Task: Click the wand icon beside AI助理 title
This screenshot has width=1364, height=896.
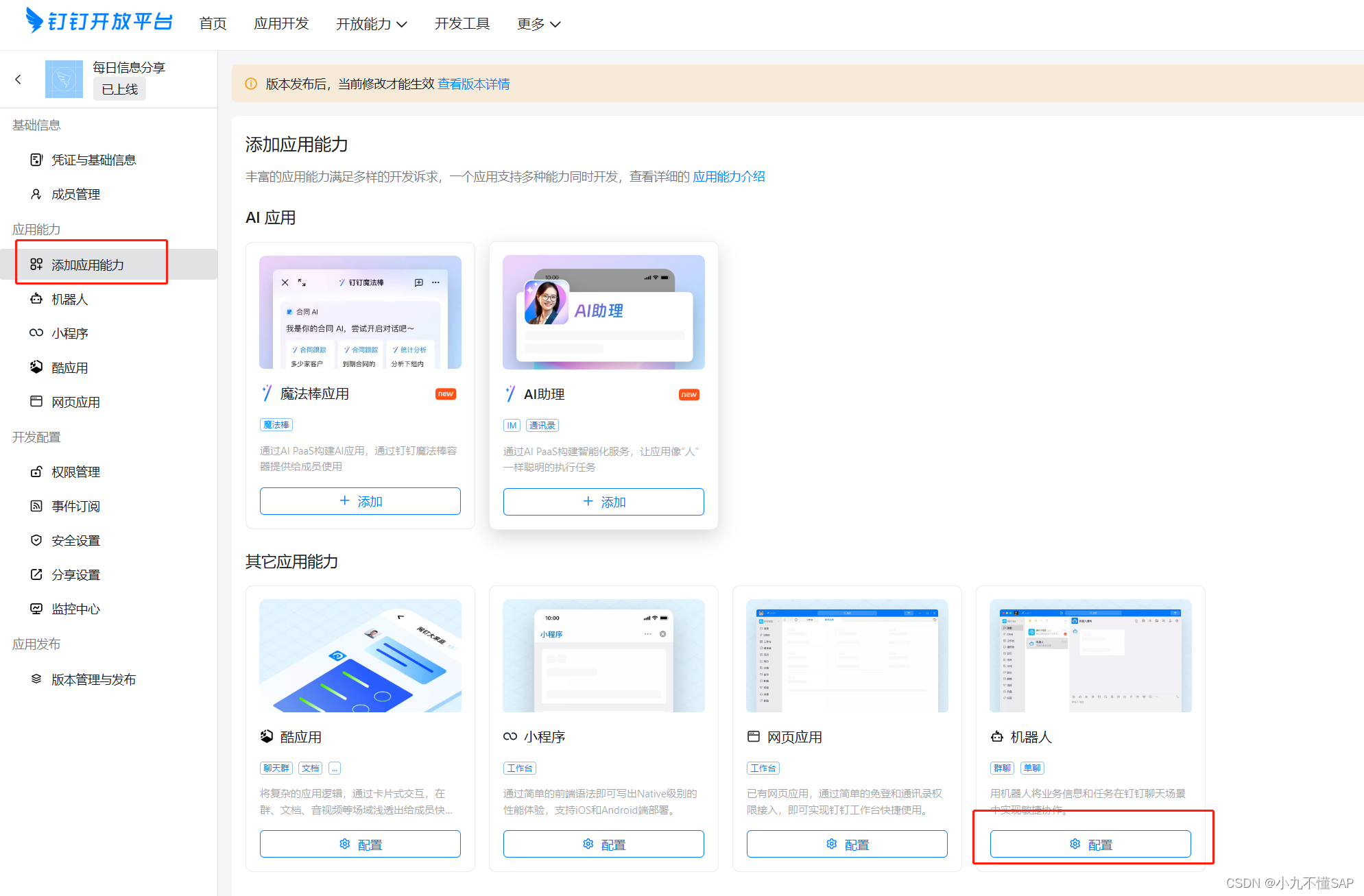Action: pos(510,394)
